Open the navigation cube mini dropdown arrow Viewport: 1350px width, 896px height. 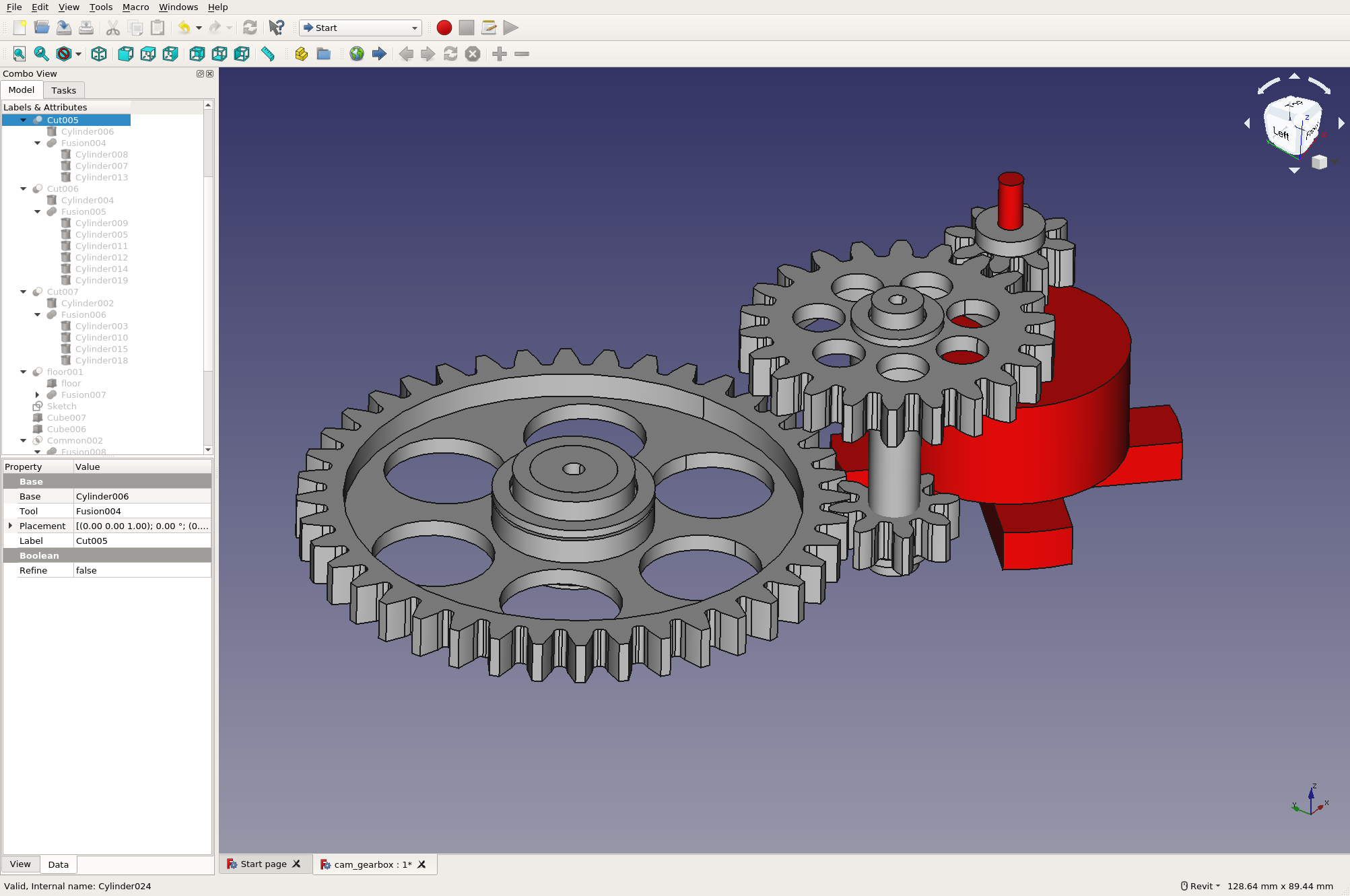click(1334, 162)
